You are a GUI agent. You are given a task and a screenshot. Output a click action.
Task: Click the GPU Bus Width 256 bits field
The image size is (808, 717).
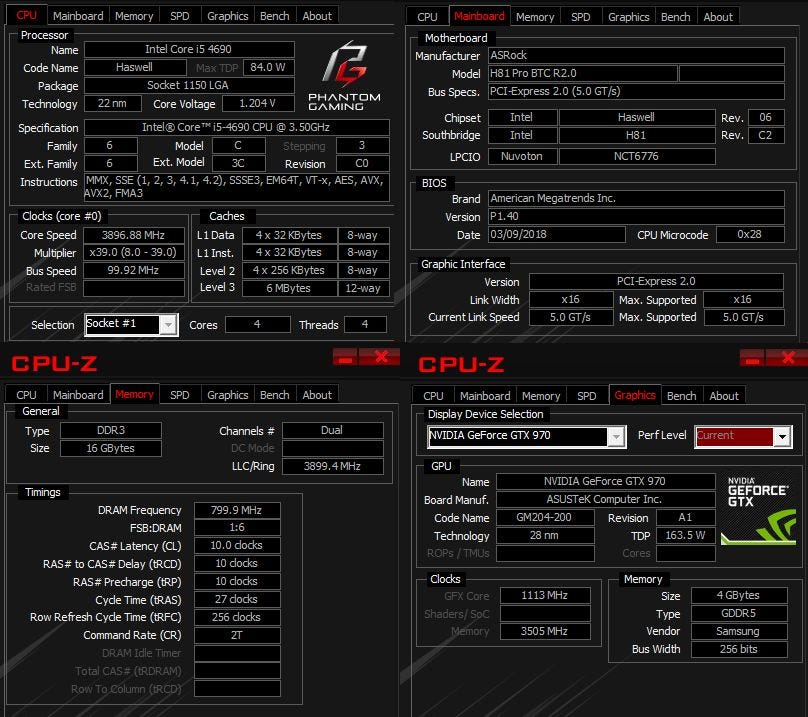[739, 649]
